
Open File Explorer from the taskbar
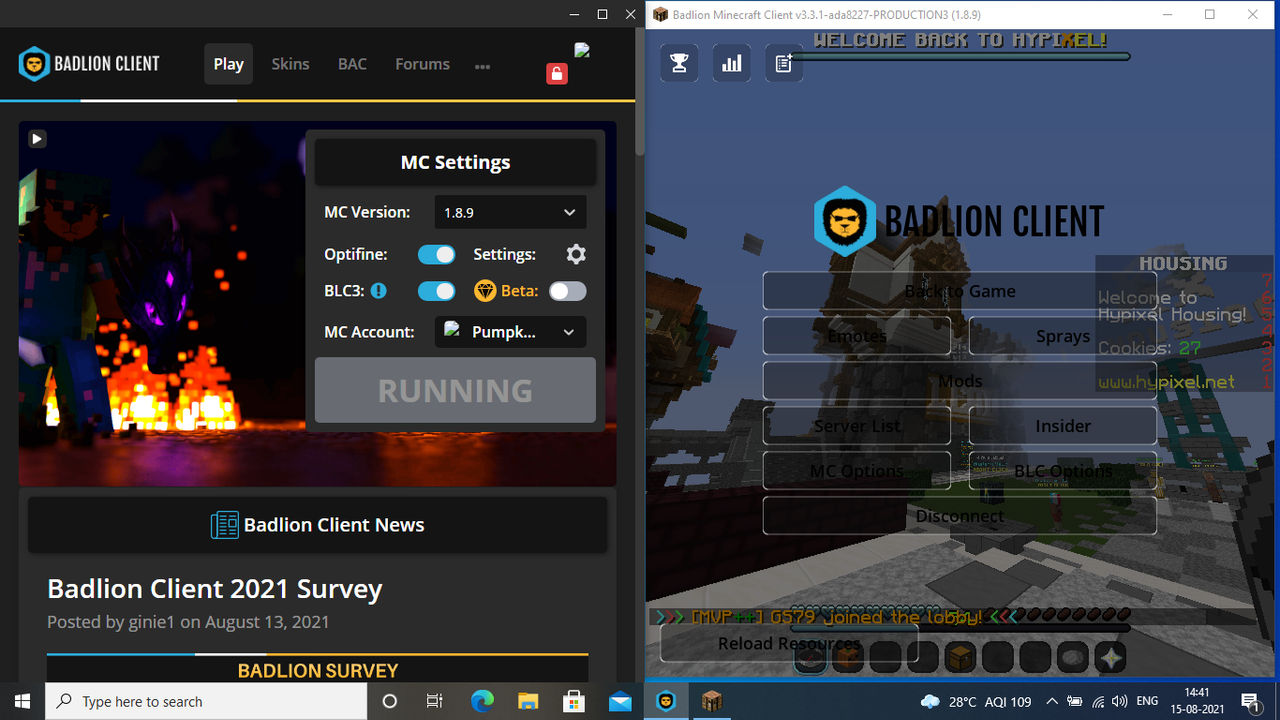[x=528, y=701]
